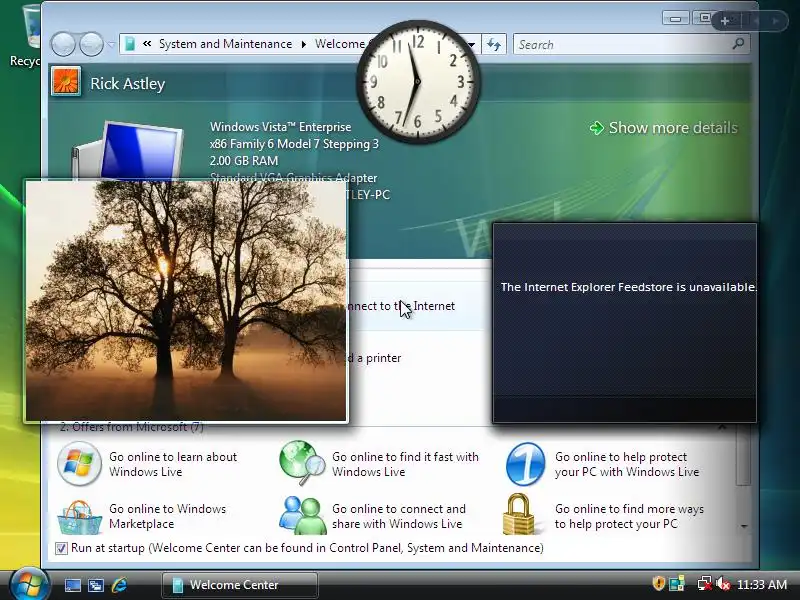The image size is (800, 600).
Task: Select System and Maintenance breadcrumb
Action: click(225, 44)
